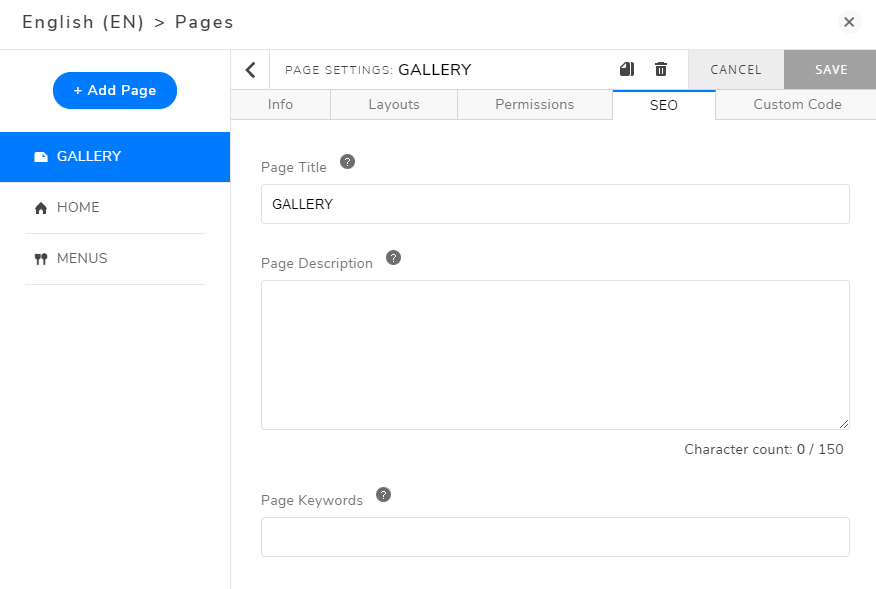Select the Permissions tab
This screenshot has width=876, height=589.
point(534,104)
